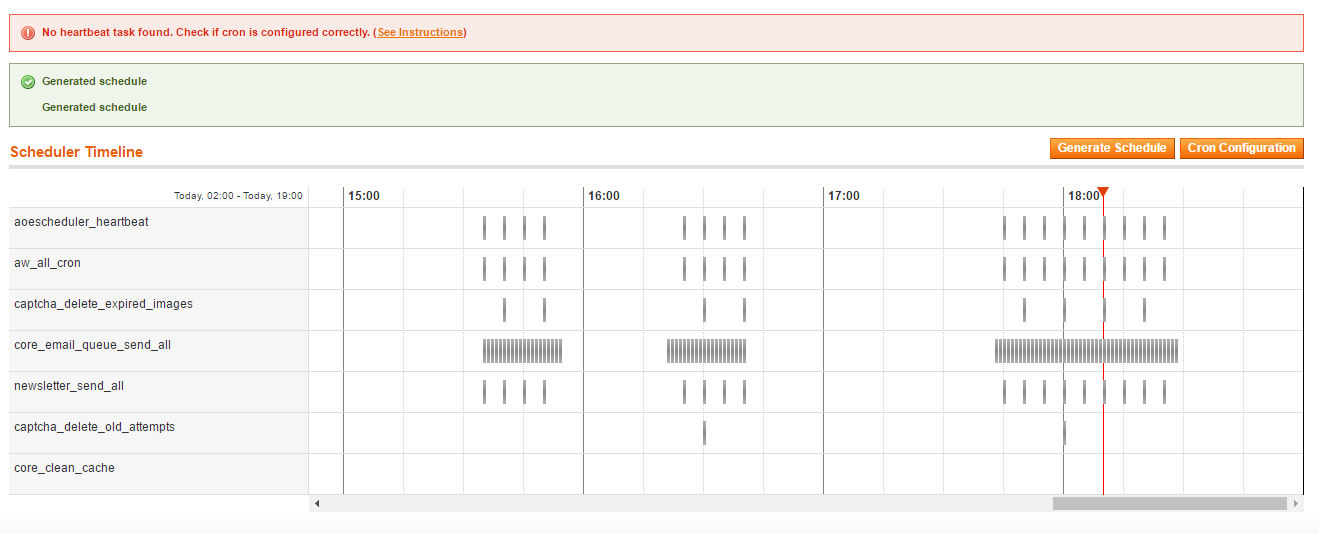This screenshot has height=534, width=1319.
Task: Click the red current-time triangle marker
Action: pos(1103,192)
